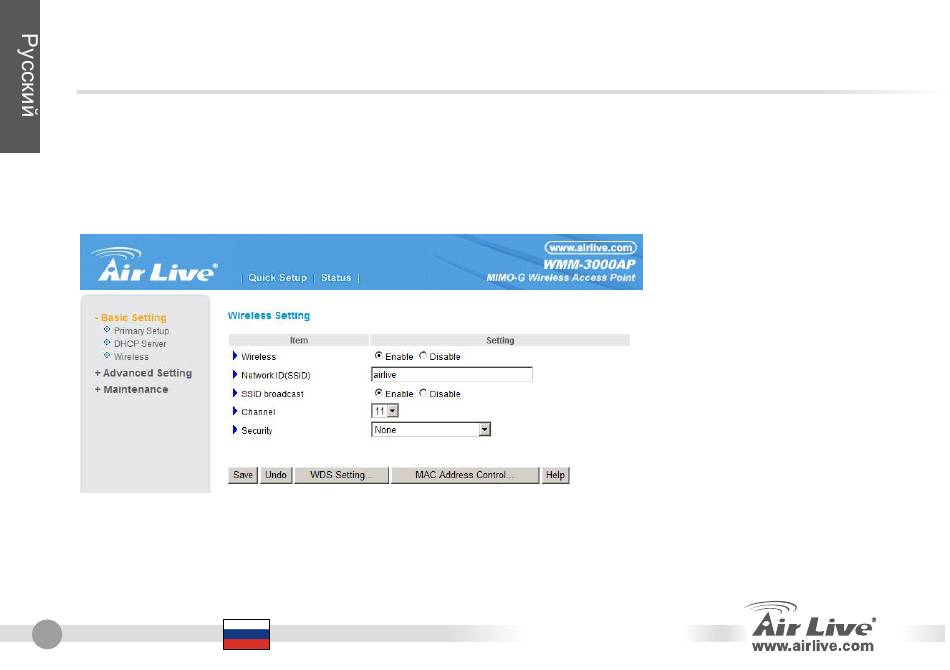Click the blue arrow icon next to Security
The width and height of the screenshot is (950, 670).
click(235, 430)
